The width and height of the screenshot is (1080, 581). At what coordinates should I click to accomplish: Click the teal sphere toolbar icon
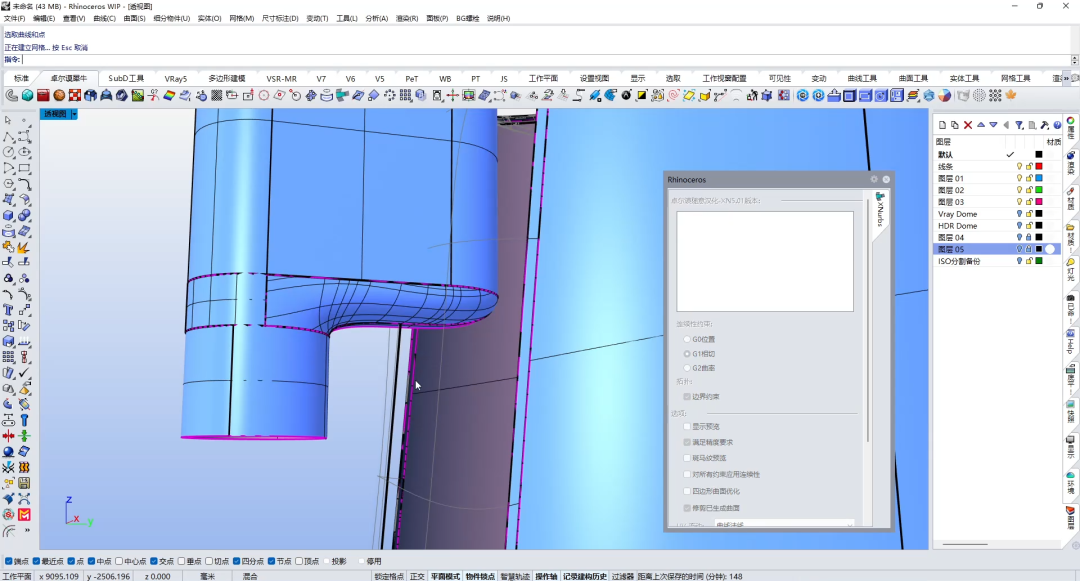[27, 96]
